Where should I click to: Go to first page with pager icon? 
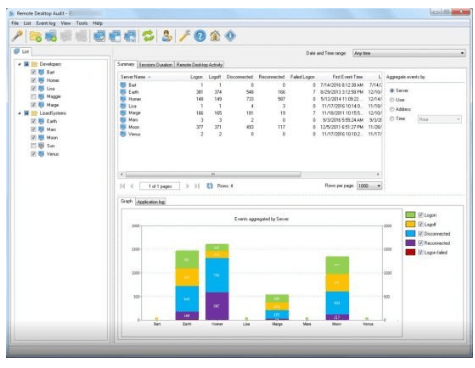point(122,186)
